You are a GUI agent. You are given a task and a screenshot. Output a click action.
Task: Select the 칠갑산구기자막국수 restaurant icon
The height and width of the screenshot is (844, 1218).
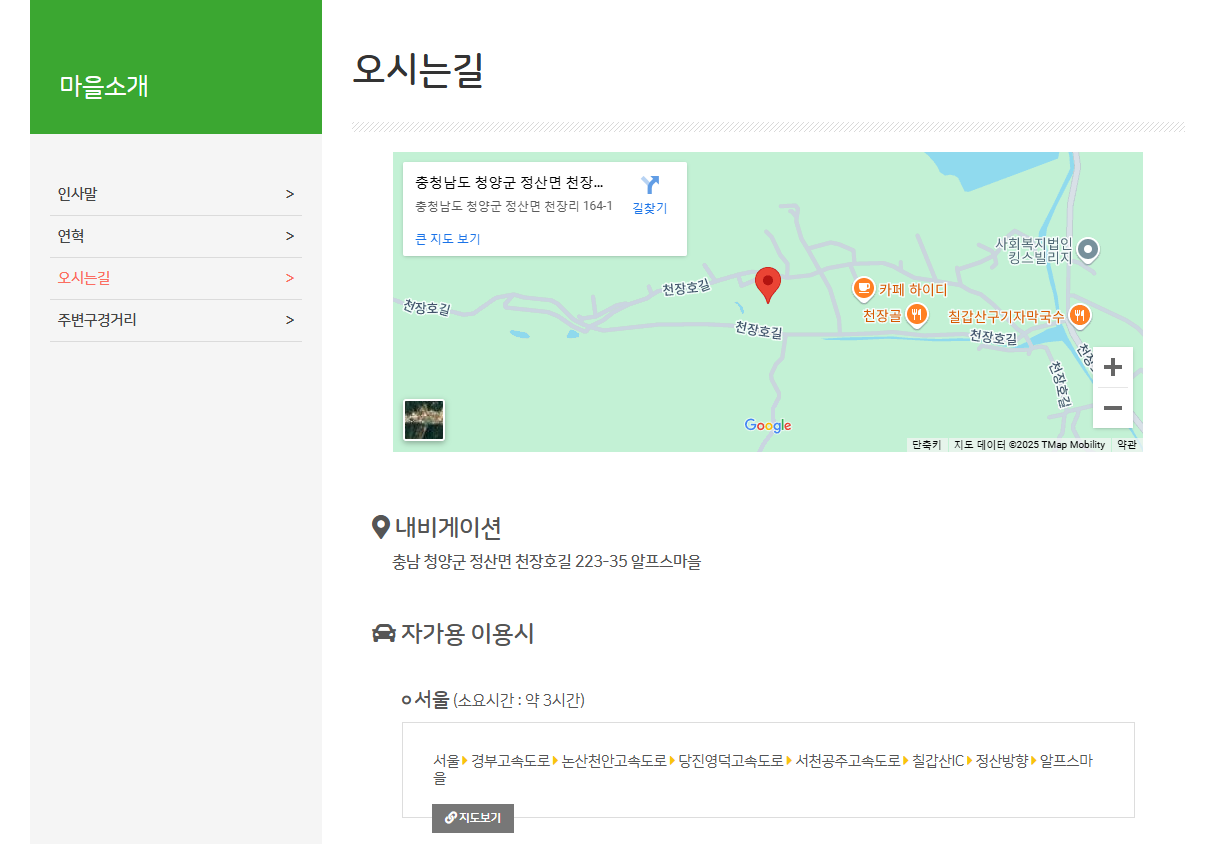click(1082, 314)
